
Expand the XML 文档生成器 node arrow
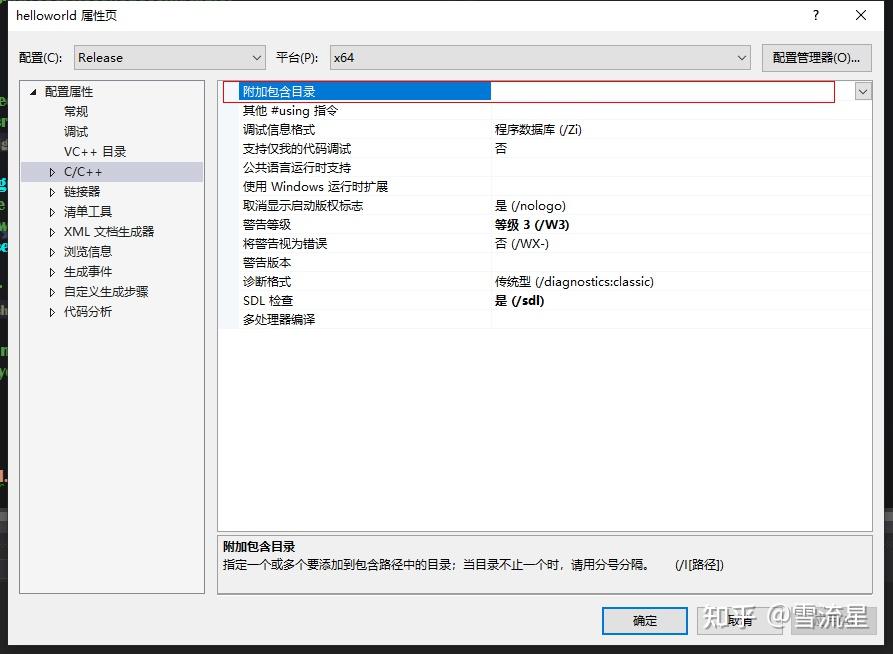[x=52, y=232]
